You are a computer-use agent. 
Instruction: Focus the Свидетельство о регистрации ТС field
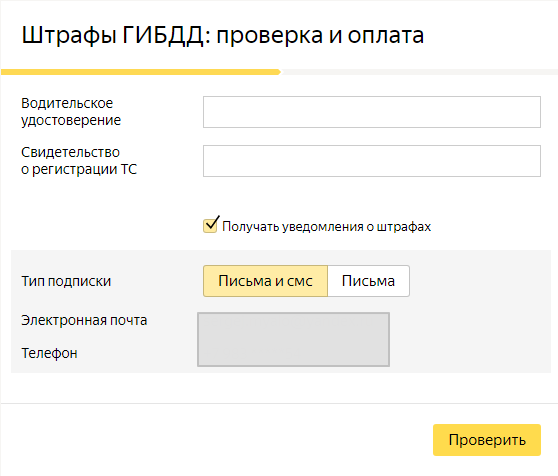pyautogui.click(x=372, y=161)
